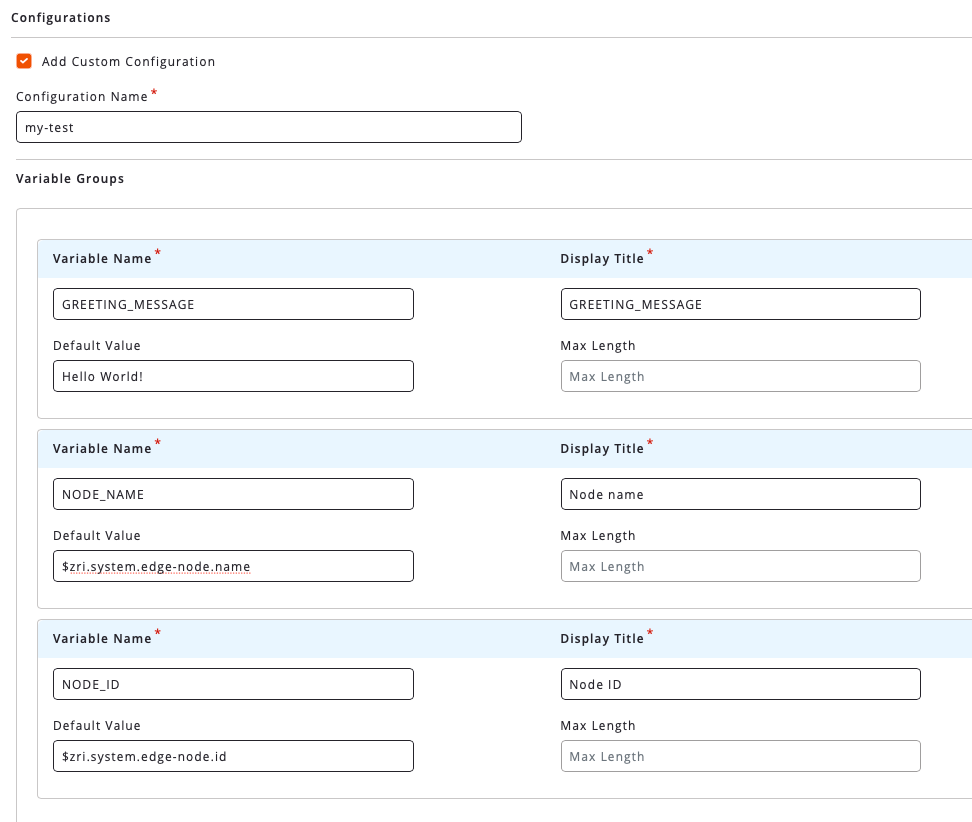Screen dimensions: 972x822
Task: Edit the Node name display title field
Action: (x=740, y=494)
